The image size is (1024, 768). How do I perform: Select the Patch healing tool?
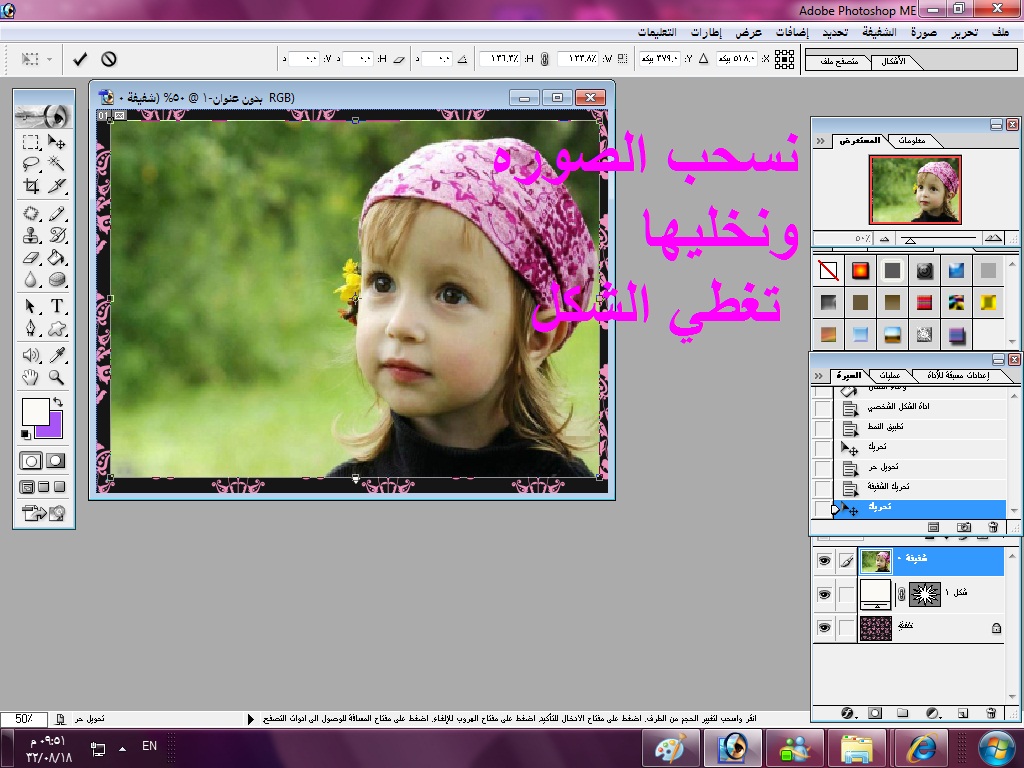click(31, 214)
